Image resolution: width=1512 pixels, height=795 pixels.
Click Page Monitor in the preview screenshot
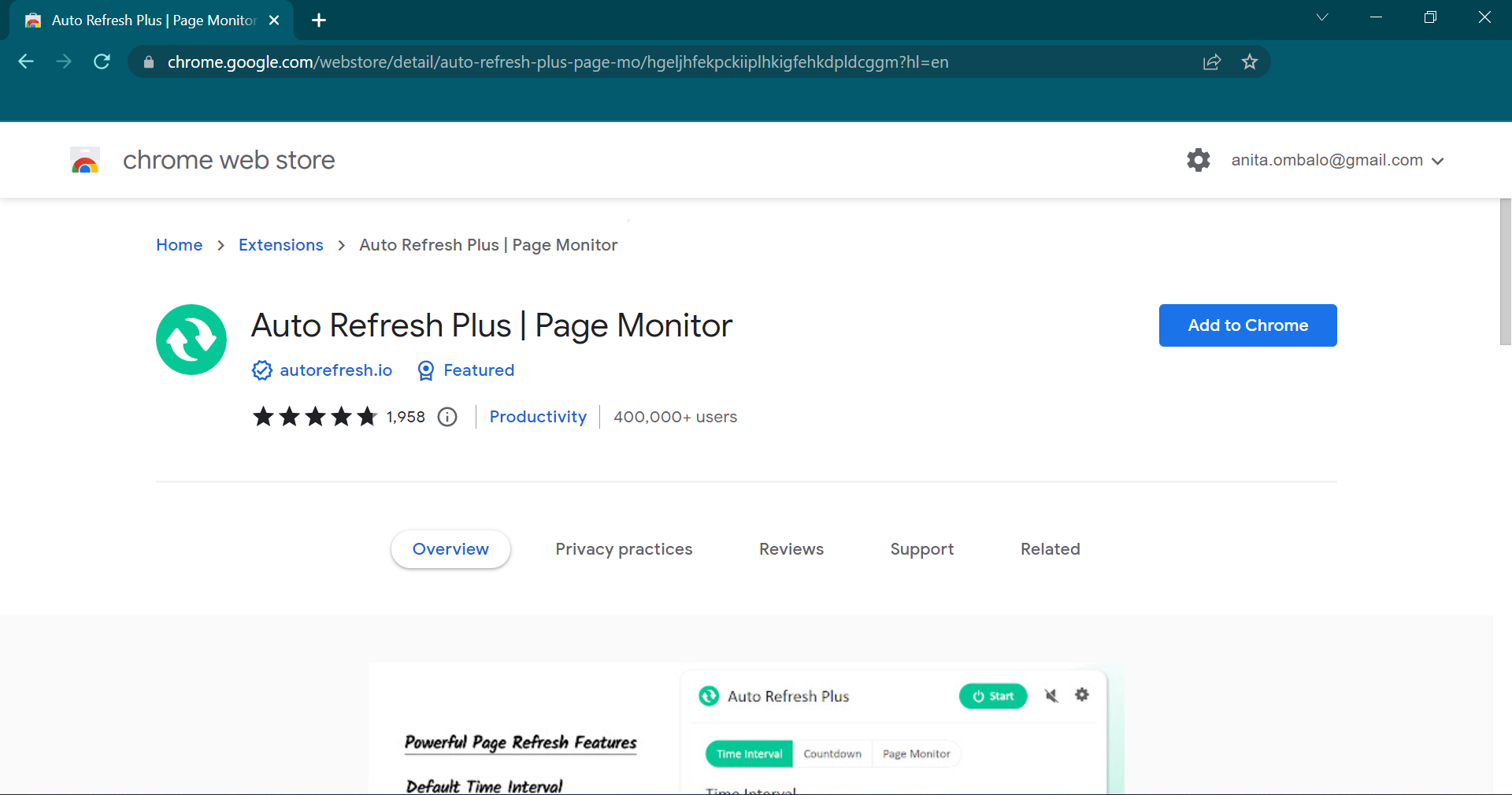coord(917,754)
